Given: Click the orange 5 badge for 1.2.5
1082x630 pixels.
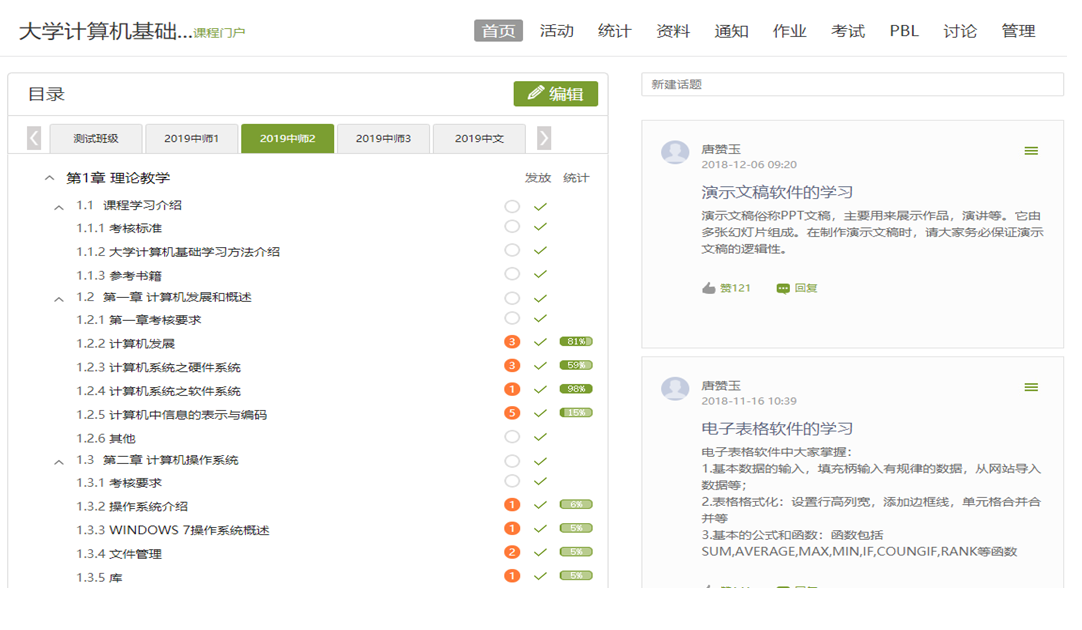Looking at the screenshot, I should (x=512, y=413).
